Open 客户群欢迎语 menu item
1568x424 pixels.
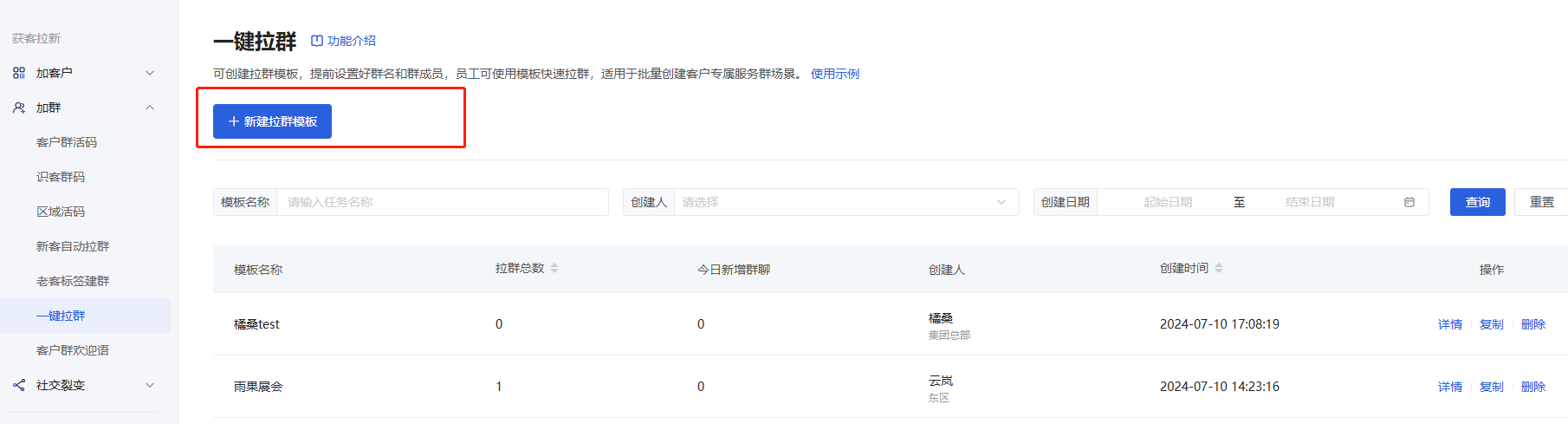pos(73,350)
